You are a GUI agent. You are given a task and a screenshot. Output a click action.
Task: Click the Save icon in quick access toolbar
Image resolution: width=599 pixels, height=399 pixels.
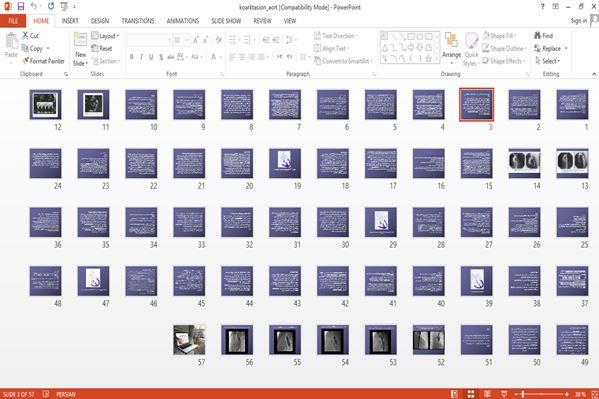21,6
